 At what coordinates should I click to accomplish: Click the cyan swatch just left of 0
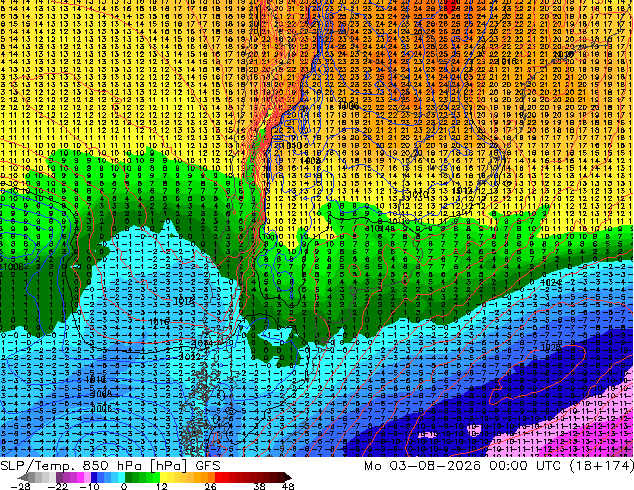[x=121, y=477]
